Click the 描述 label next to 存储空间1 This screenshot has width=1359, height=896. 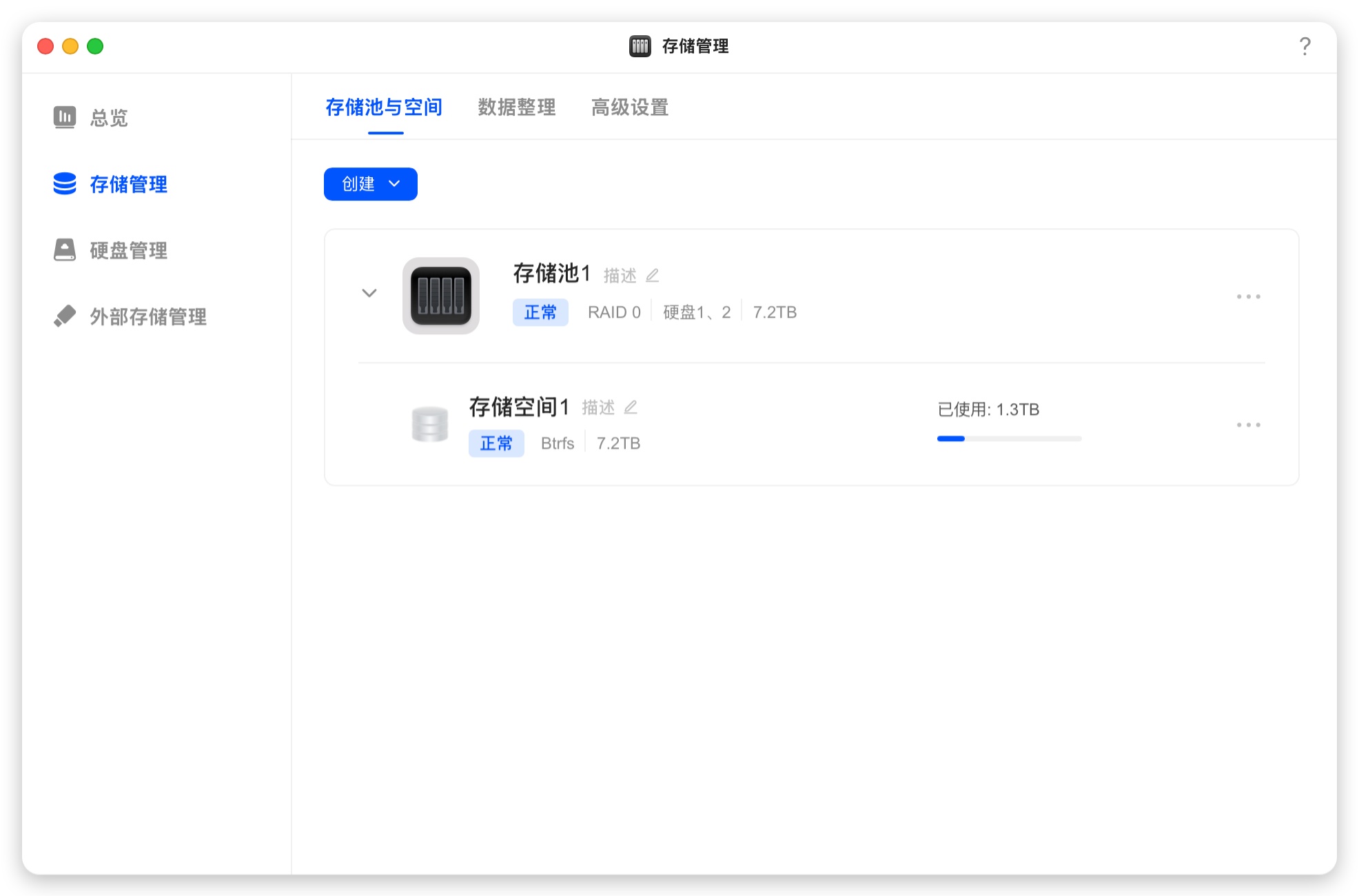click(x=598, y=407)
